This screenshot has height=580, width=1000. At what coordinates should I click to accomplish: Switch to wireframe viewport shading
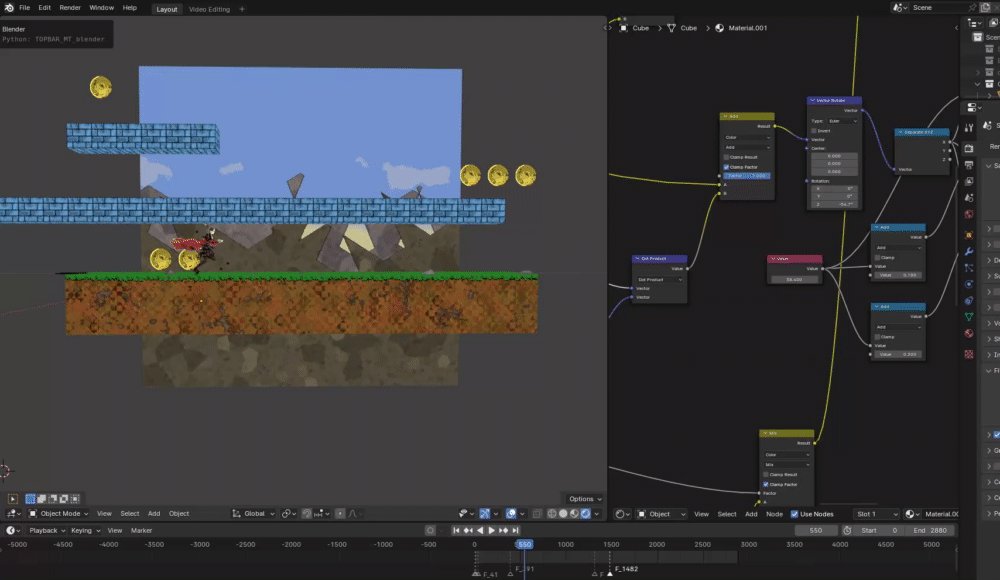tap(552, 514)
